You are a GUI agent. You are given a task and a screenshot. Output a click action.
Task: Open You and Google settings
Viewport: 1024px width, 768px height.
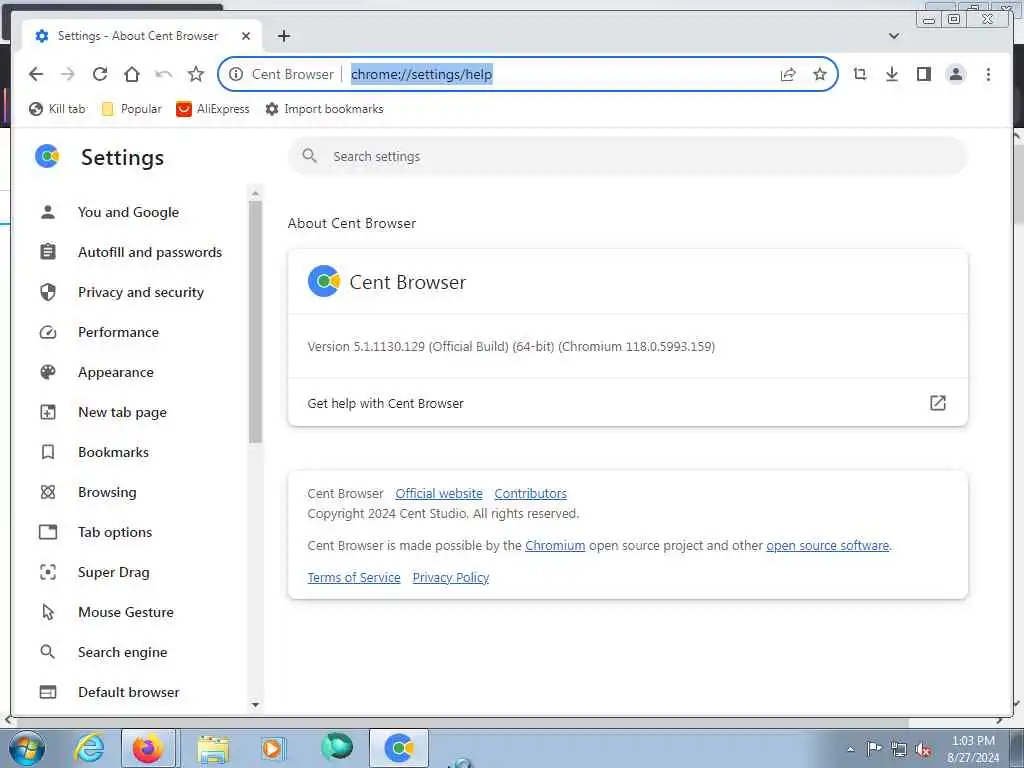(129, 212)
